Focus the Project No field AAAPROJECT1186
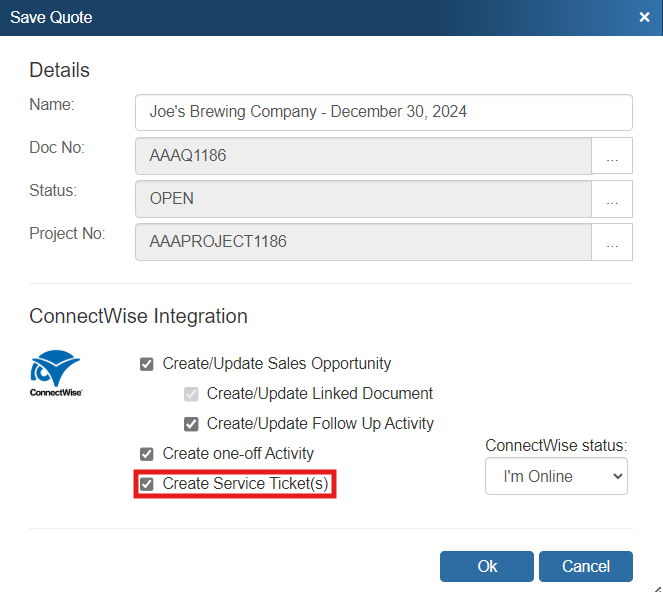The width and height of the screenshot is (663, 592). (x=363, y=242)
